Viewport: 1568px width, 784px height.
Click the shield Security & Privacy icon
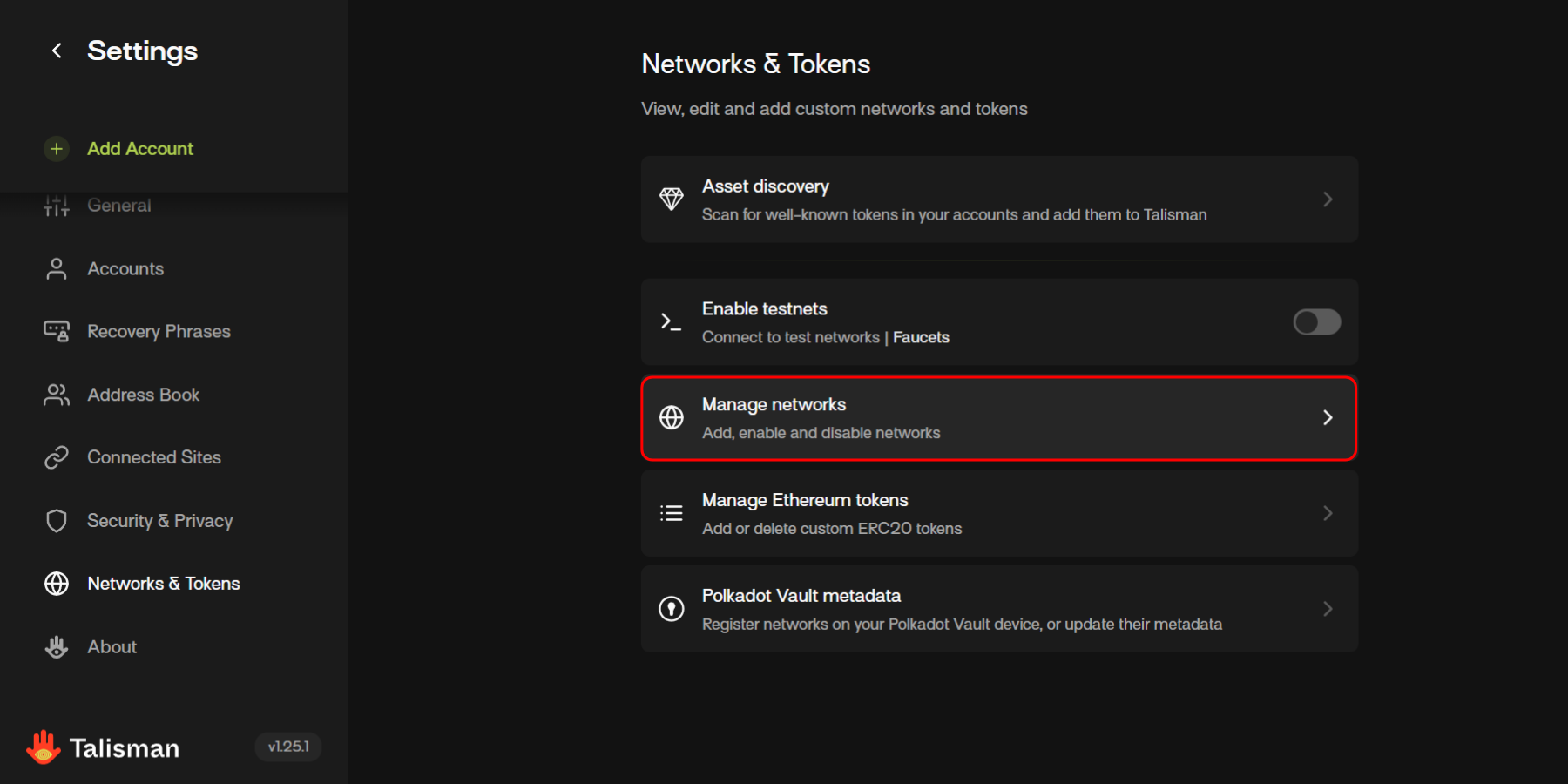pos(57,521)
